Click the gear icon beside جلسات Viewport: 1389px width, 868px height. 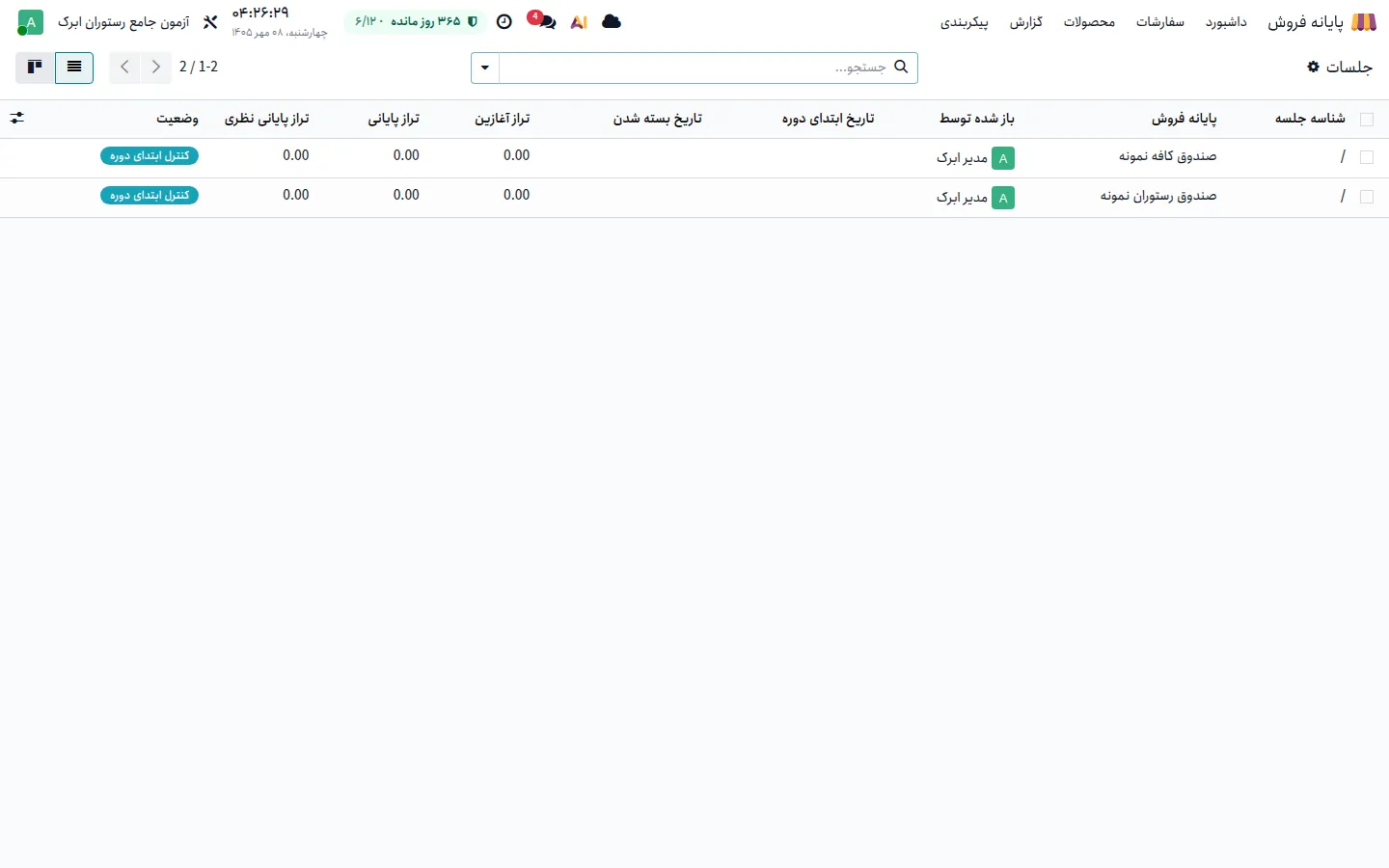coord(1313,67)
